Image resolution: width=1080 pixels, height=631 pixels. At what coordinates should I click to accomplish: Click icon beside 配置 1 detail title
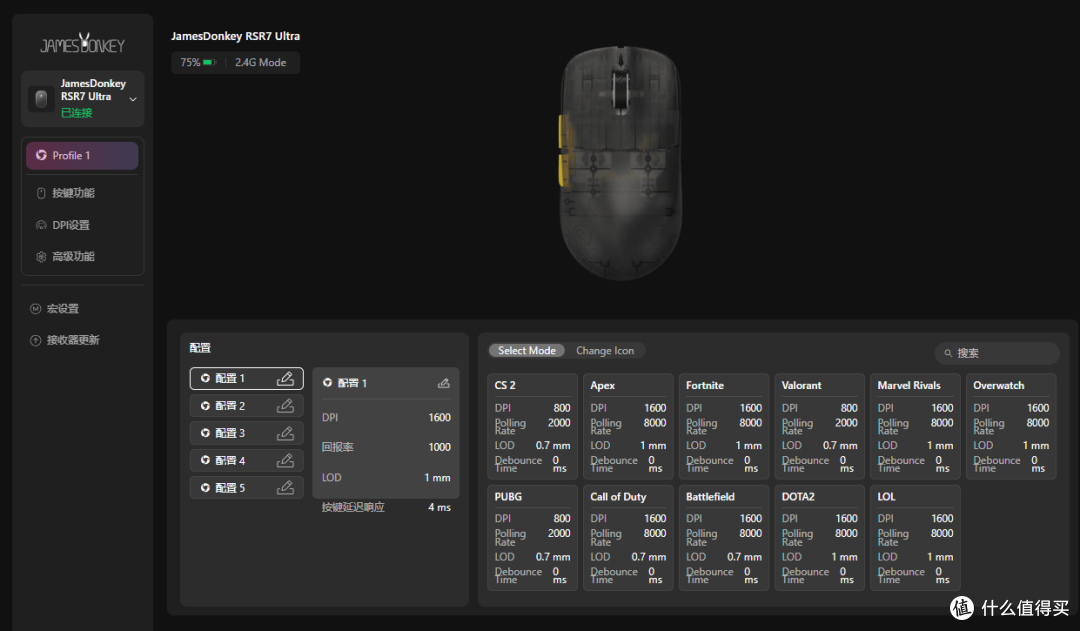click(327, 382)
